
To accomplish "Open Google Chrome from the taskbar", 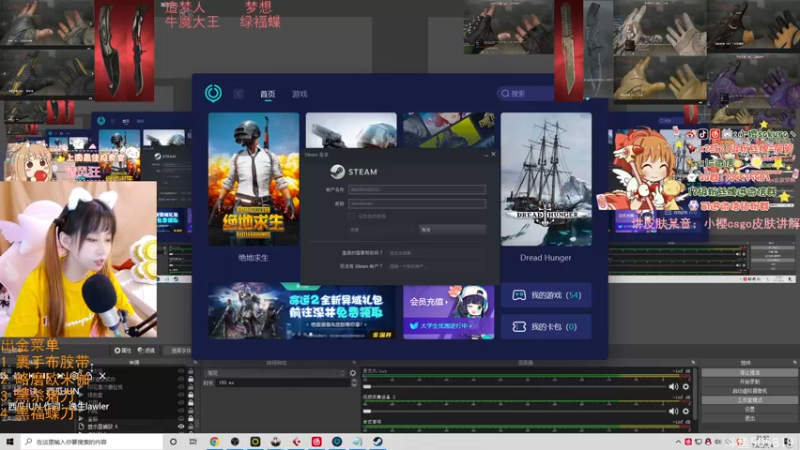I will (214, 442).
